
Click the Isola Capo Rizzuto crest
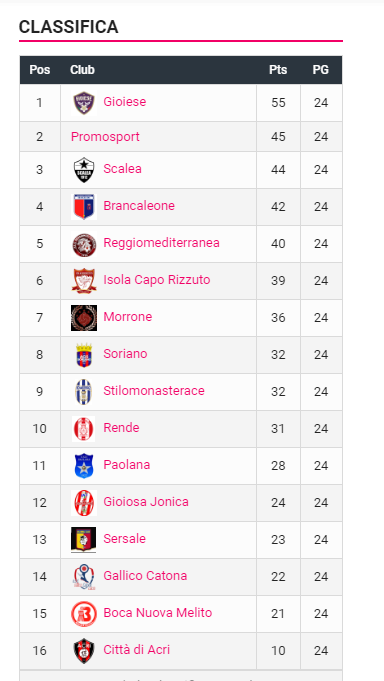click(84, 281)
